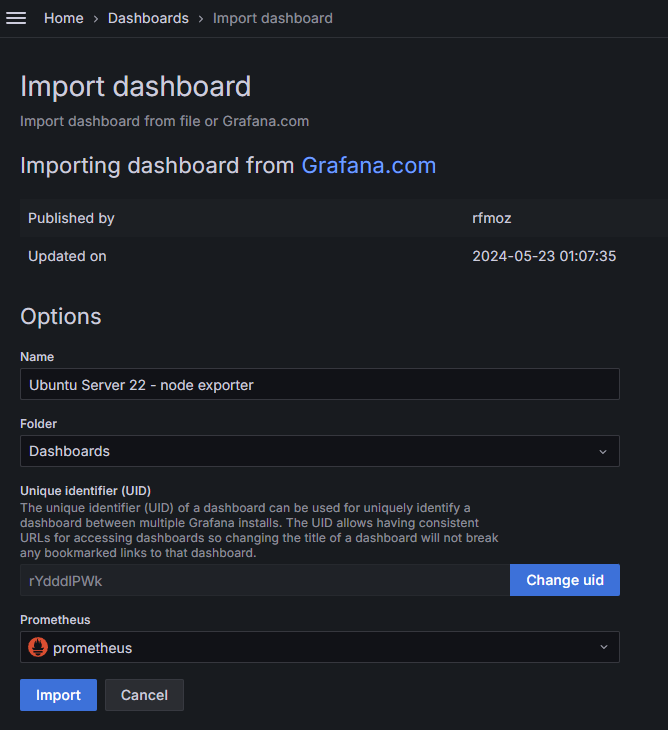Click the Updated on label
Screen dimensions: 668x730
(x=67, y=256)
